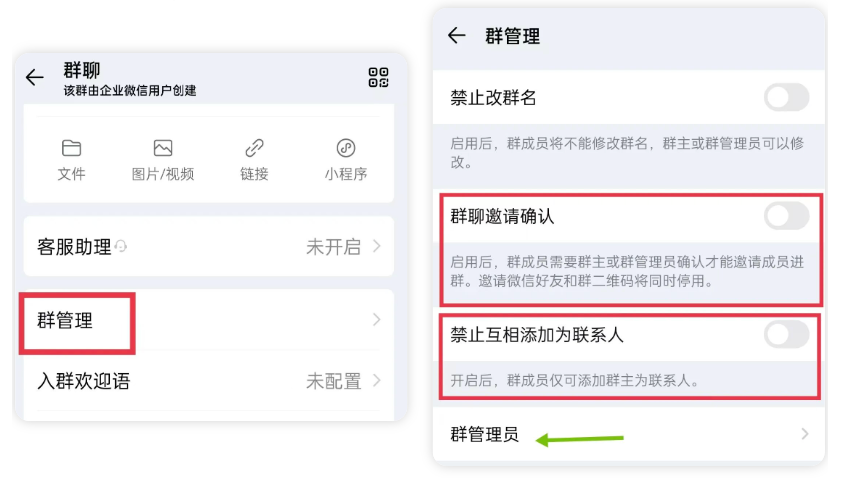The width and height of the screenshot is (844, 478).
Task: Go back from the 群管理 page
Action: tap(457, 36)
